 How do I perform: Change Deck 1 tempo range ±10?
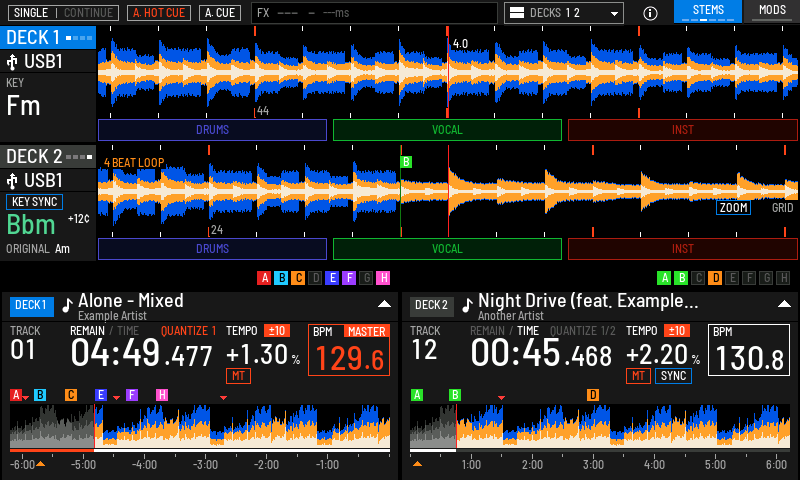tap(277, 331)
